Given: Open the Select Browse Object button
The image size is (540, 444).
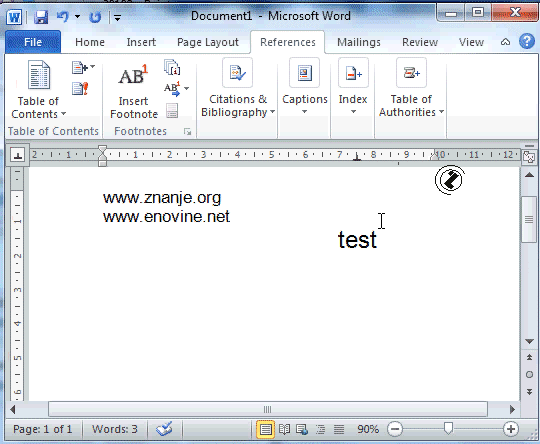Looking at the screenshot, I should tap(529, 374).
